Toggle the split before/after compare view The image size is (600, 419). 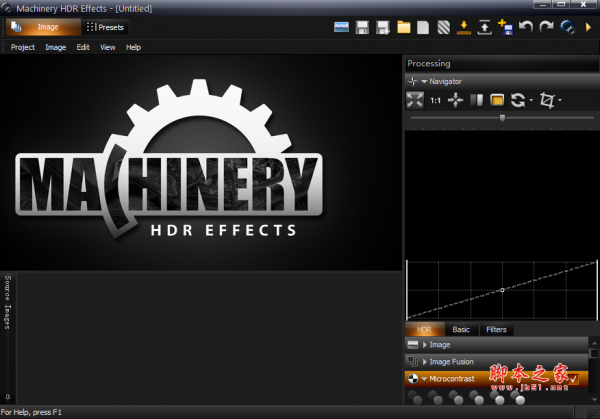[475, 100]
